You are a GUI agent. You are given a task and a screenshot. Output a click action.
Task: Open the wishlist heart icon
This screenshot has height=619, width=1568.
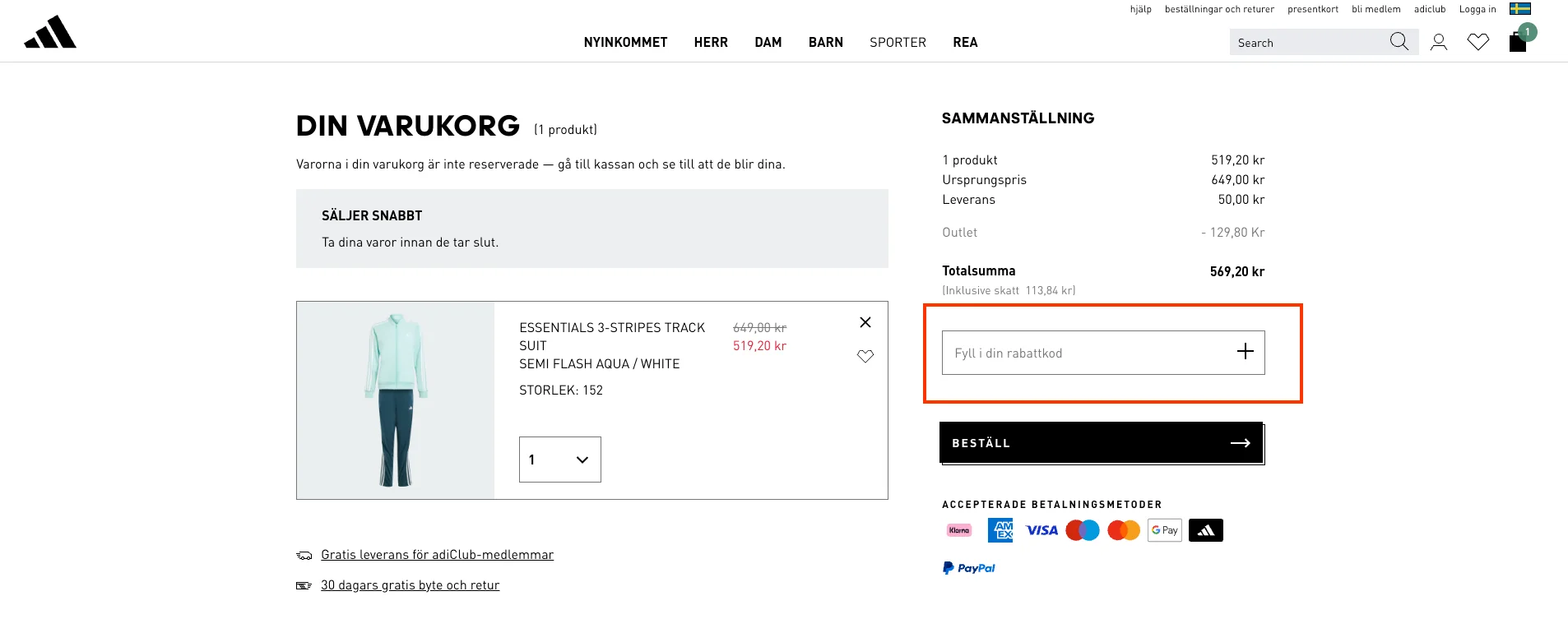[x=1478, y=41]
